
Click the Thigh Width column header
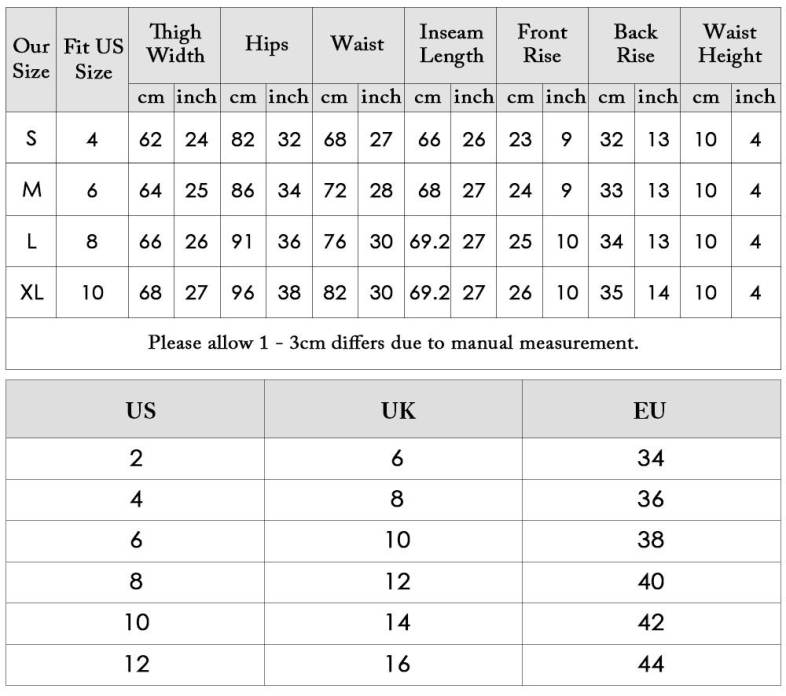[174, 45]
